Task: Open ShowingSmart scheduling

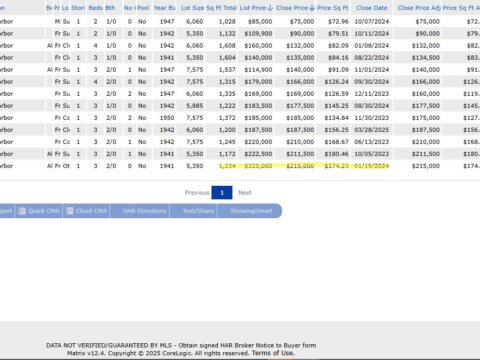Action: click(x=250, y=211)
